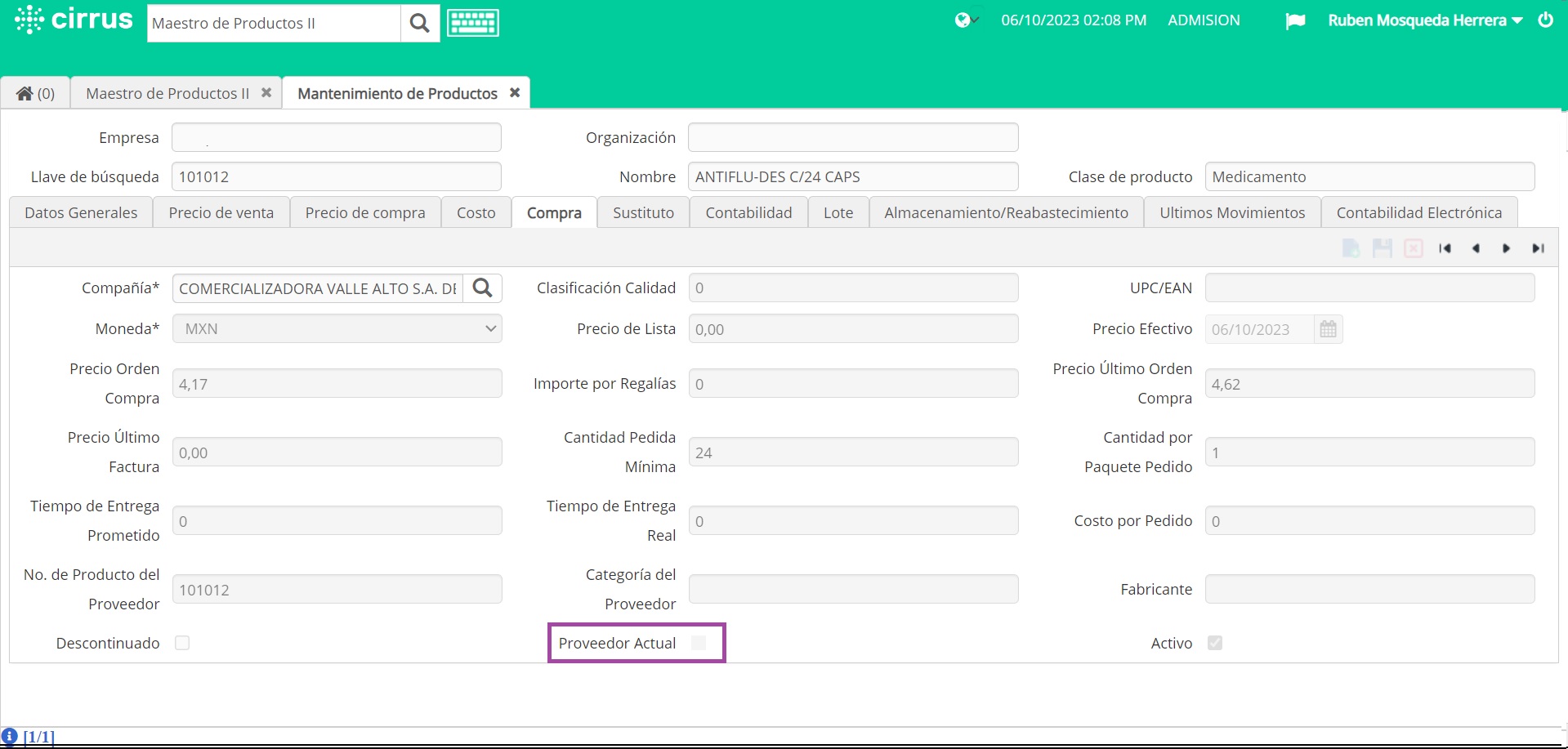Open the Precio Efectivo calendar picker

coord(1327,329)
